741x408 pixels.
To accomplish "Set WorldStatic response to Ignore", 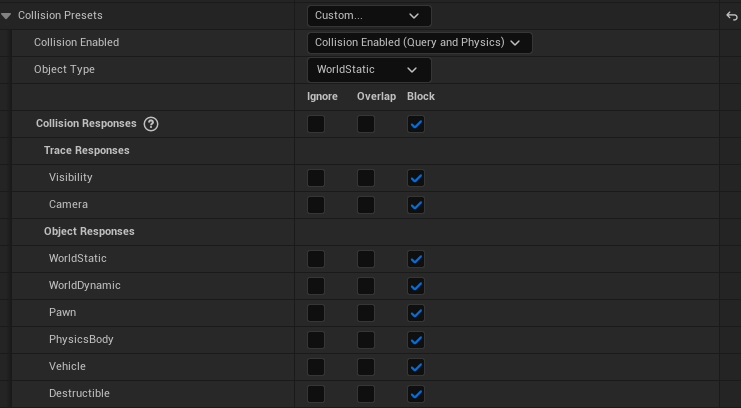I will [316, 259].
